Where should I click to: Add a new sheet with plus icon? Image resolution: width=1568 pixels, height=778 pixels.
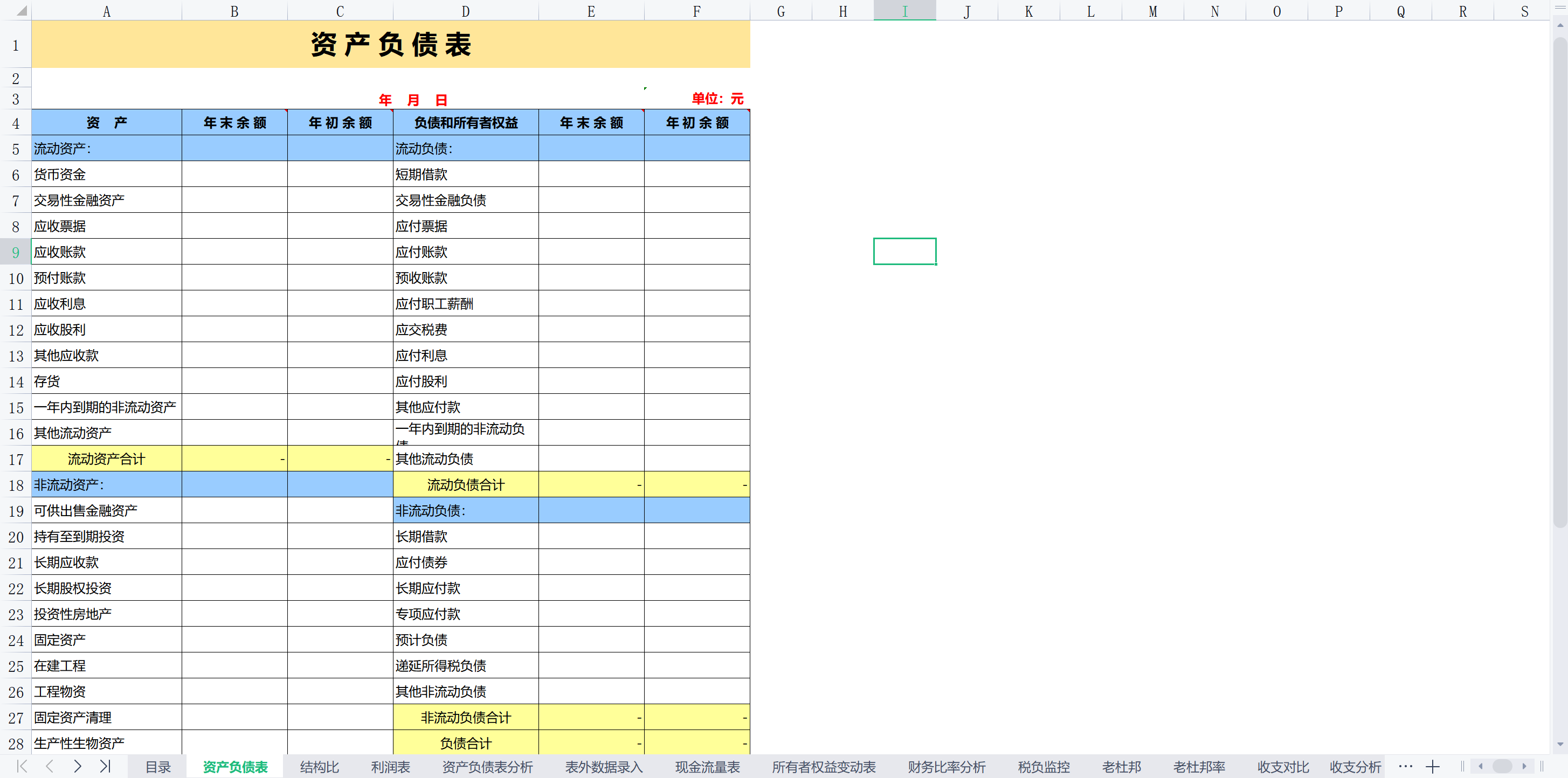click(1432, 767)
